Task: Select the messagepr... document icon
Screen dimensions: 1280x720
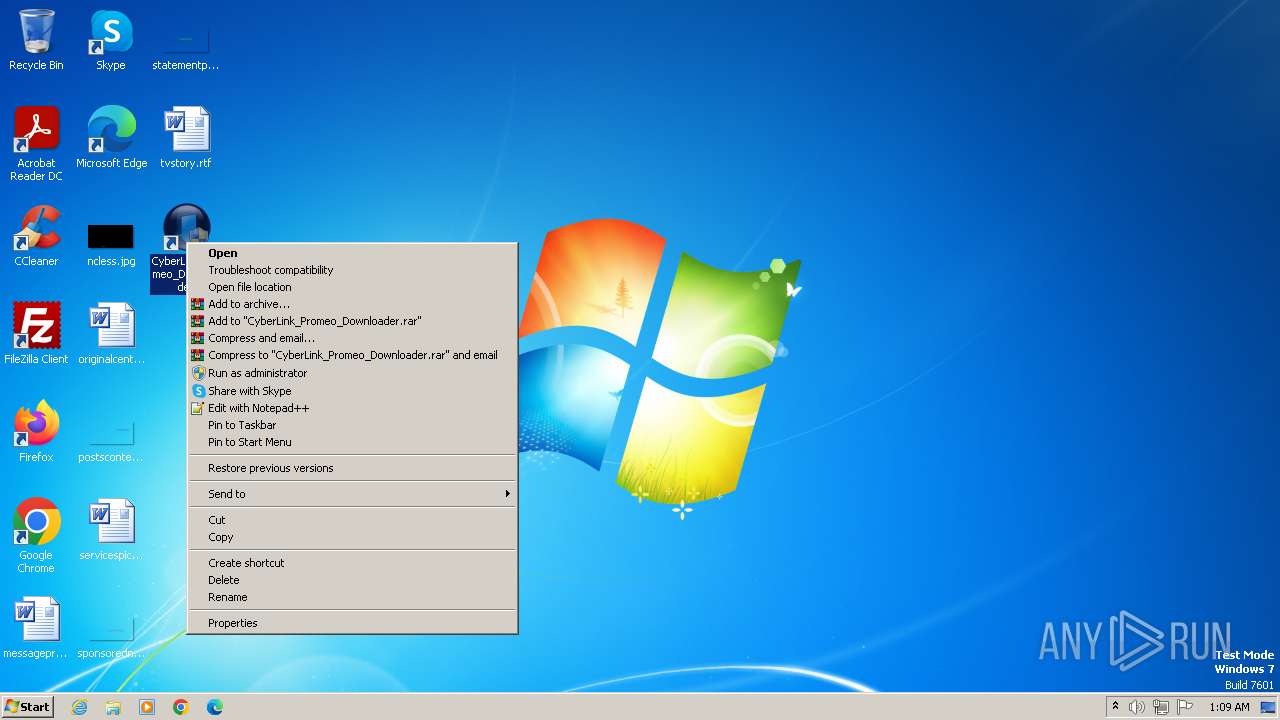Action: tap(36, 628)
